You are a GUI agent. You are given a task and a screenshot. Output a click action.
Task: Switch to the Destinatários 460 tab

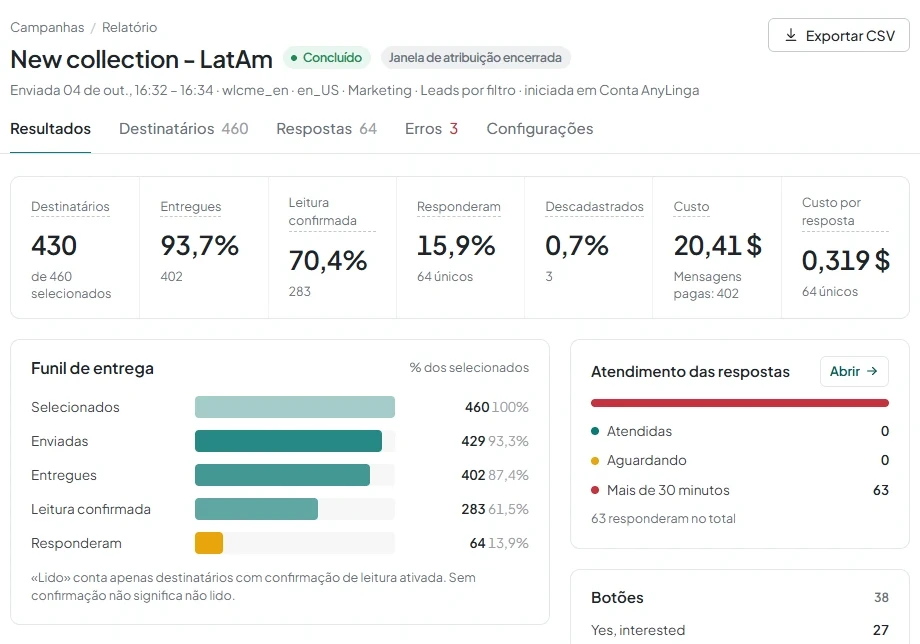click(x=184, y=129)
